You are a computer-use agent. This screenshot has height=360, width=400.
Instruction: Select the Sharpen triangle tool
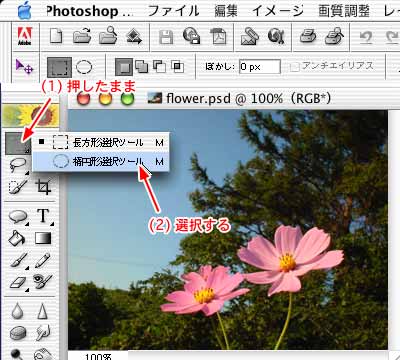tap(42, 311)
